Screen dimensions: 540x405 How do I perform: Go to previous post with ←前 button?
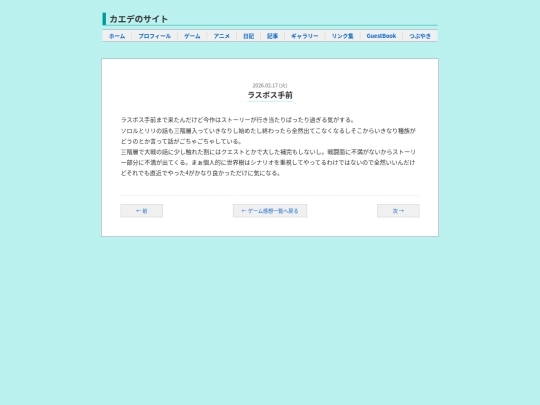(x=142, y=211)
